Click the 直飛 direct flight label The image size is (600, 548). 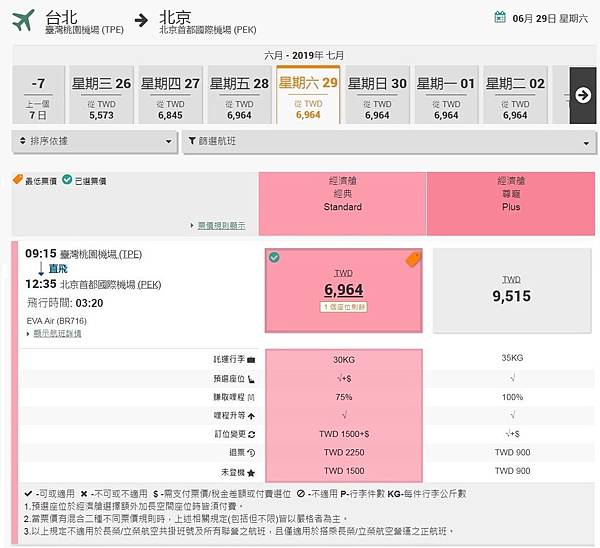pos(58,269)
